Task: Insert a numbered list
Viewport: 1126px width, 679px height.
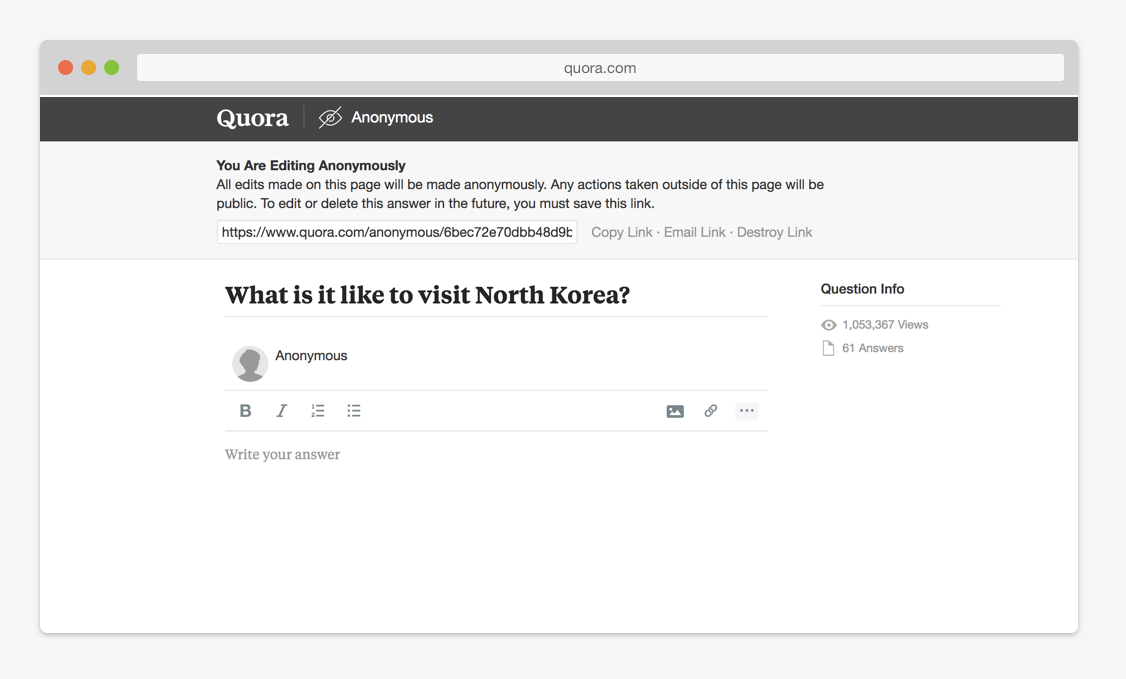Action: [317, 411]
